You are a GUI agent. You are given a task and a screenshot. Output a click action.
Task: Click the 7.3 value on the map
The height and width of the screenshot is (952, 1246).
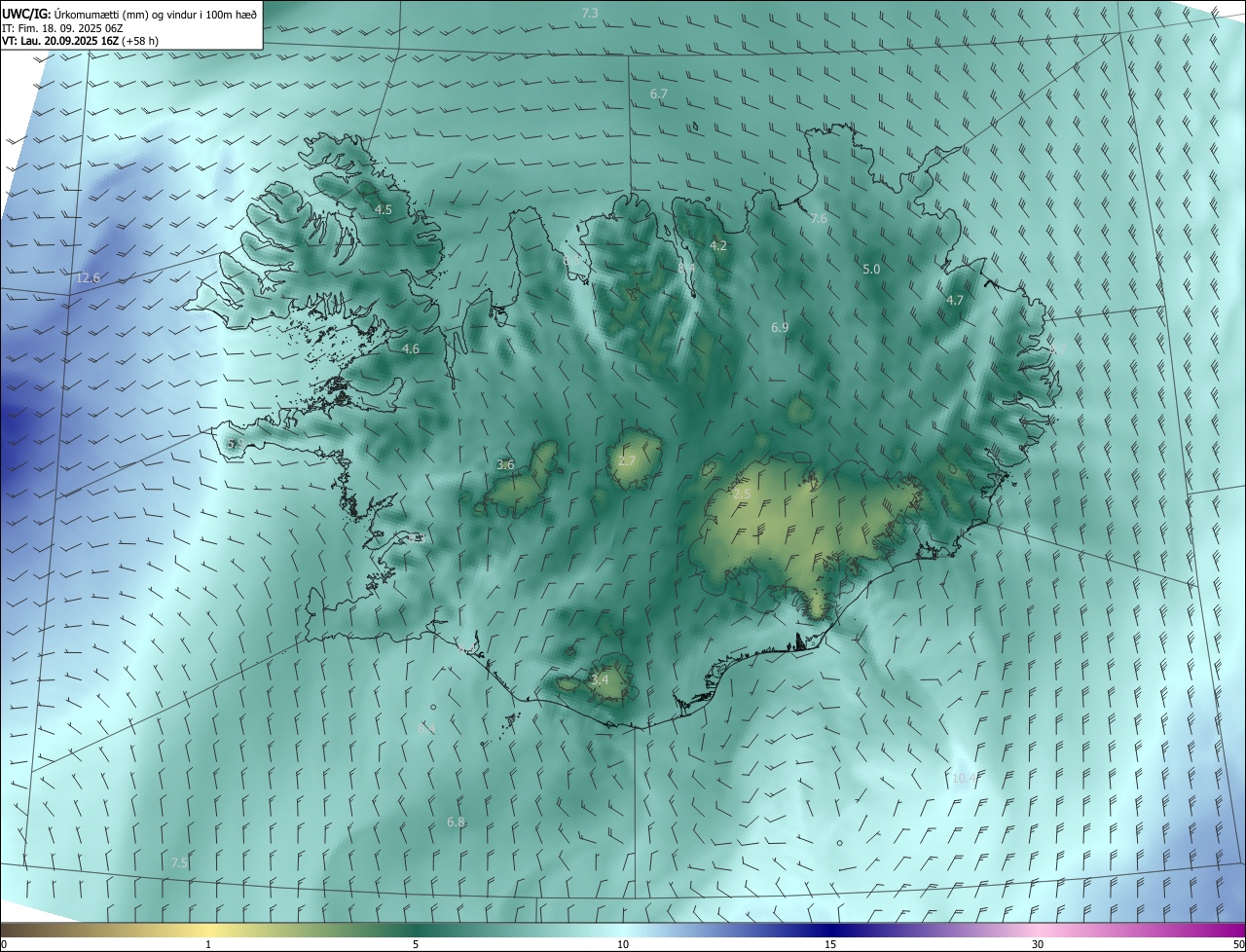[590, 14]
